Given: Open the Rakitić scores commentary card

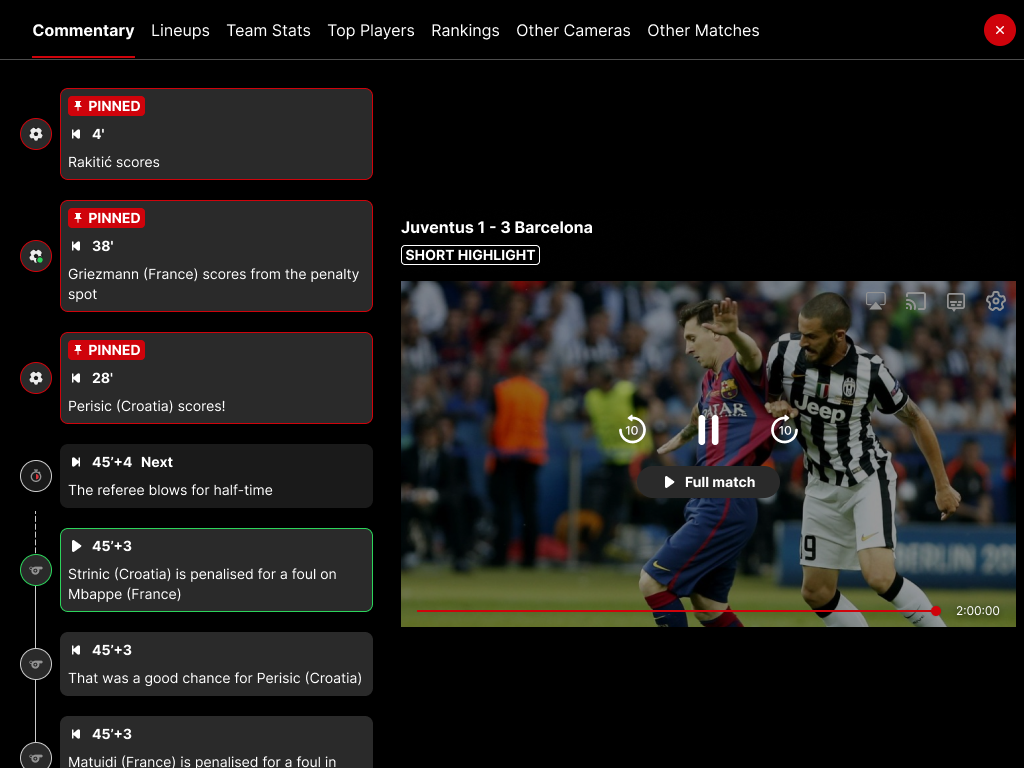Looking at the screenshot, I should pyautogui.click(x=216, y=134).
